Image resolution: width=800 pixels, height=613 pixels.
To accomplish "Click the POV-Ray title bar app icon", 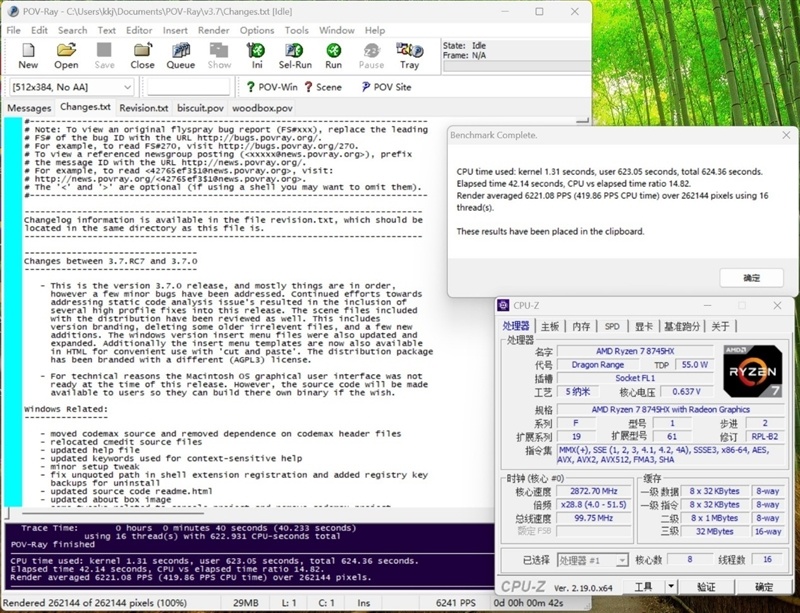I will 14,11.
